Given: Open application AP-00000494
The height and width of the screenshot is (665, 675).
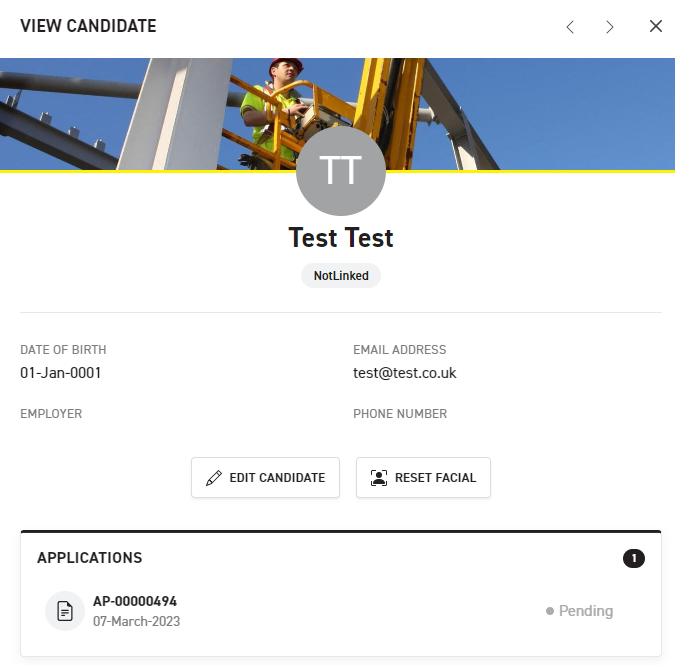Looking at the screenshot, I should click(135, 601).
